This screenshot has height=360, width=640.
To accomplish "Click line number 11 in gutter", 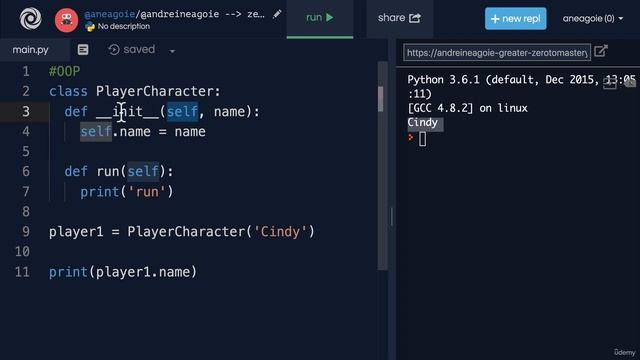I will [22, 272].
